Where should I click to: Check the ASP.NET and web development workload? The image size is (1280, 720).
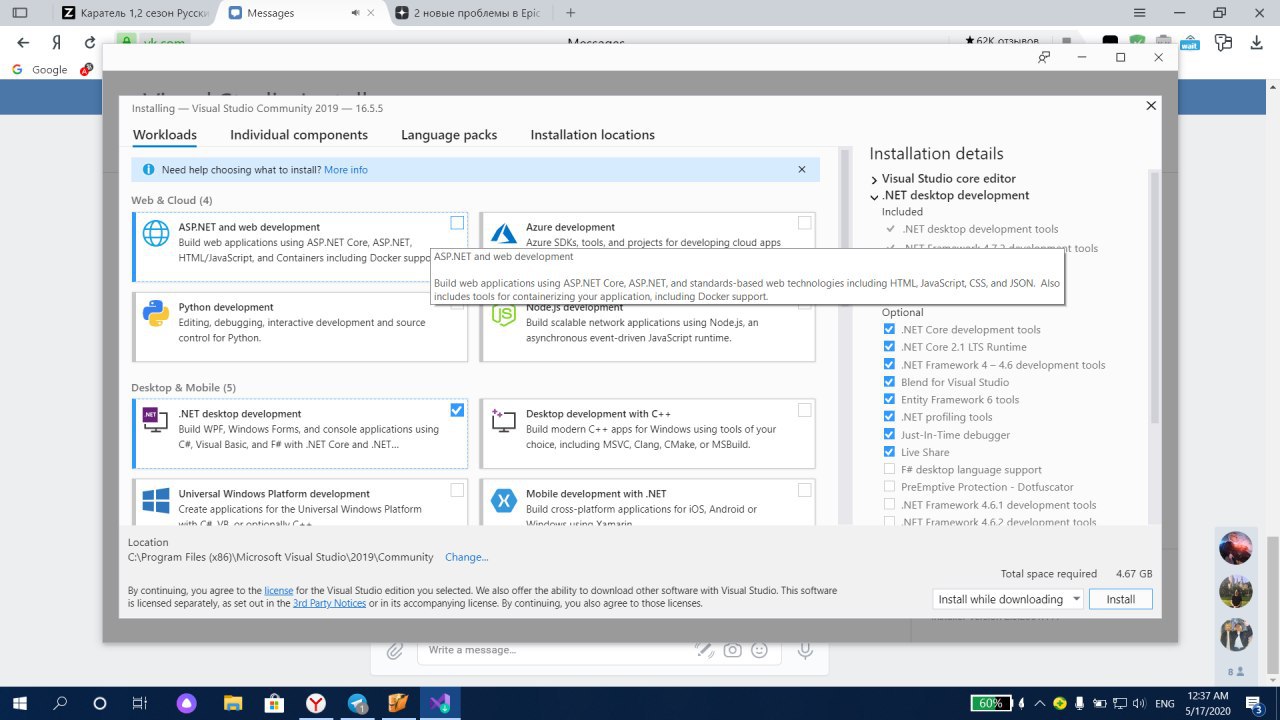tap(457, 223)
